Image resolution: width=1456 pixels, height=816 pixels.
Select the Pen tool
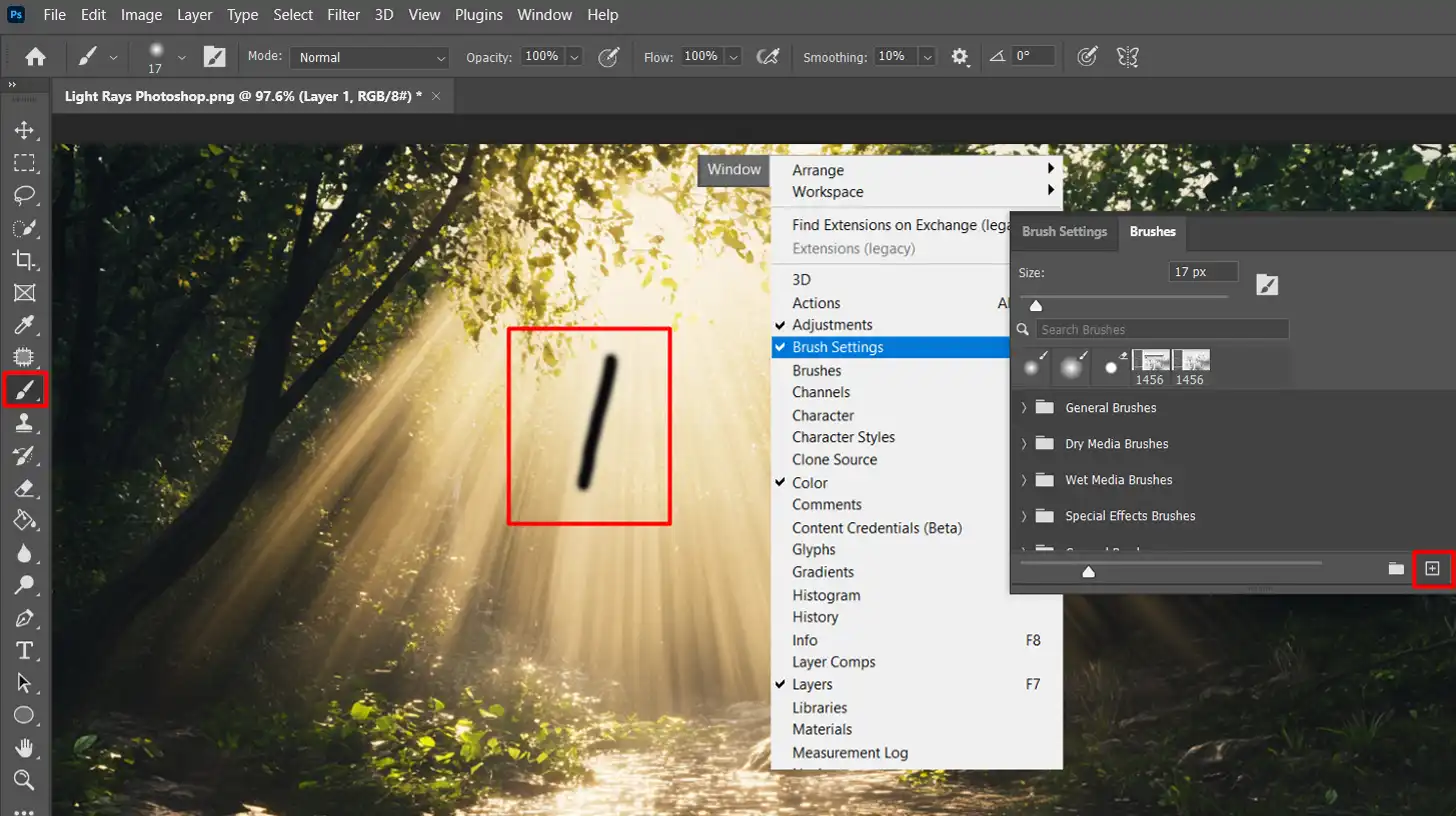click(x=24, y=618)
